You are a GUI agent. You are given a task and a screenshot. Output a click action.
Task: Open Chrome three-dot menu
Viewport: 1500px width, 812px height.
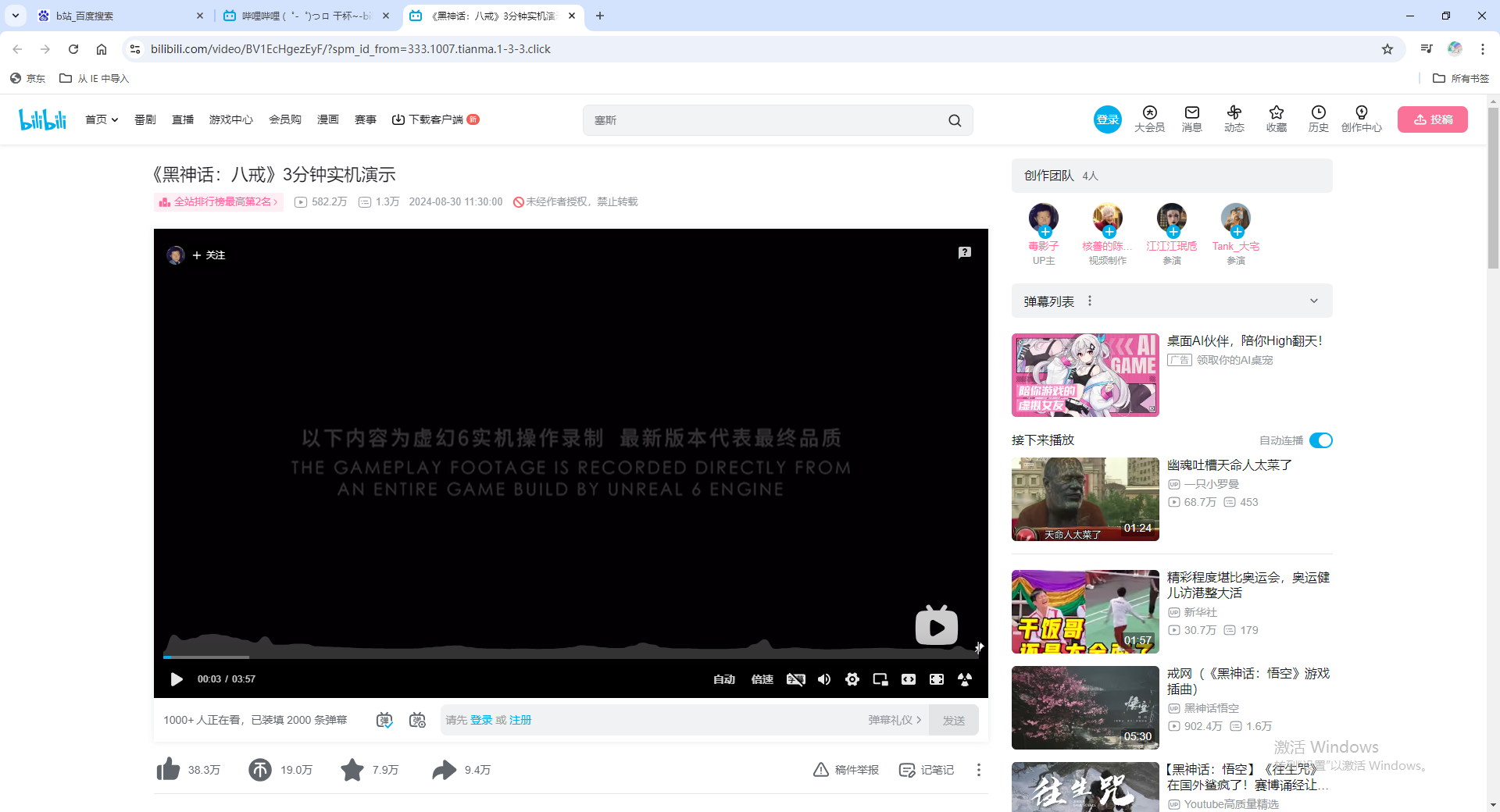[1483, 49]
